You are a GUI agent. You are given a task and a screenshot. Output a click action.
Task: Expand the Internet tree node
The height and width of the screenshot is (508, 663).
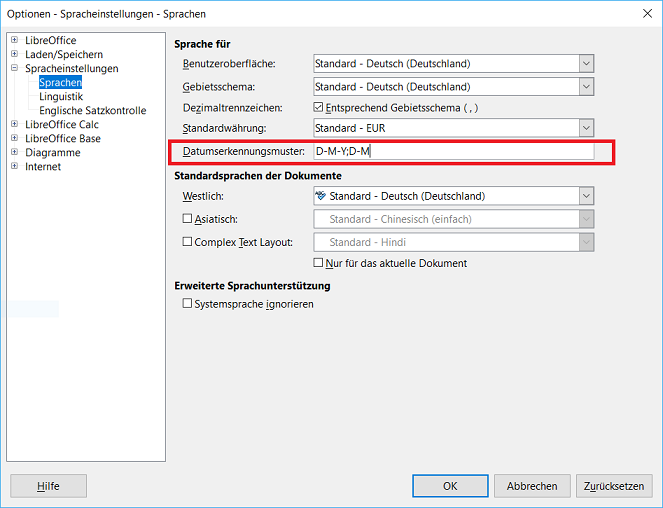point(15,167)
